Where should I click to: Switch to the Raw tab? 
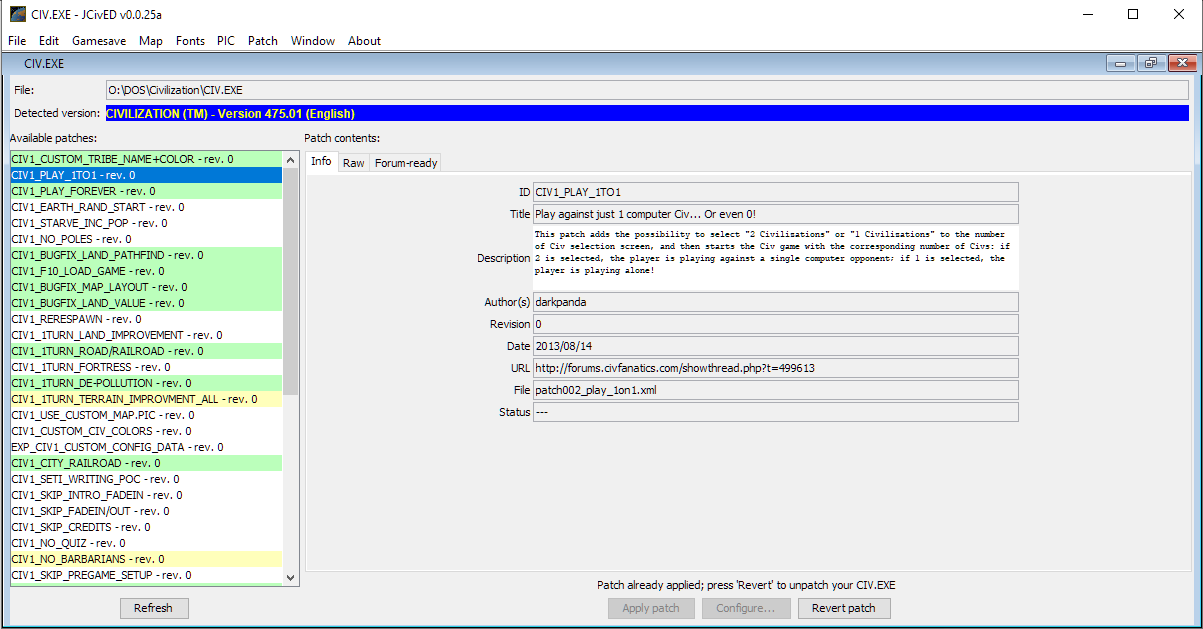click(353, 162)
